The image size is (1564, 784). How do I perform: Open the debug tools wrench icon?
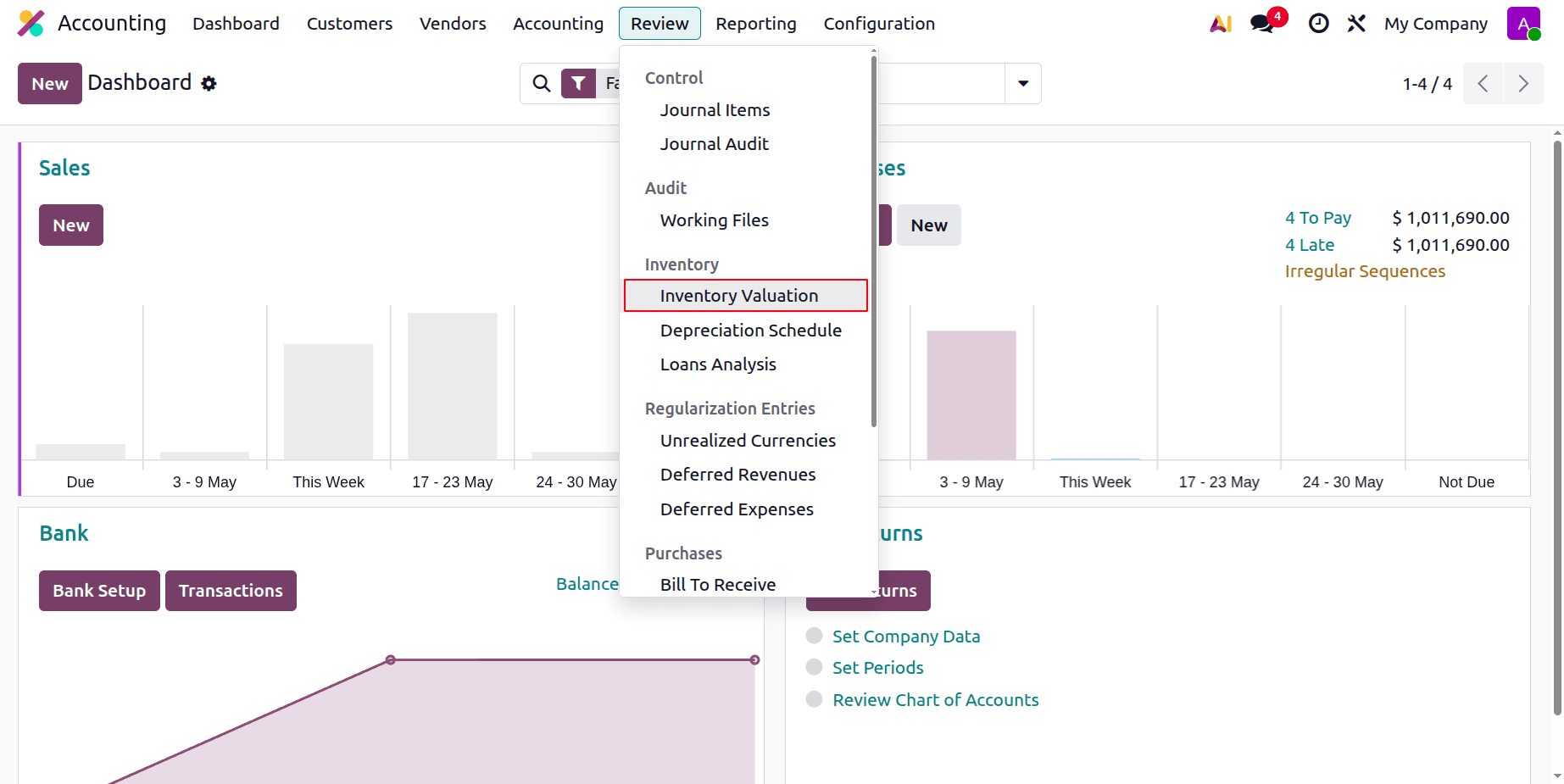click(x=1356, y=24)
